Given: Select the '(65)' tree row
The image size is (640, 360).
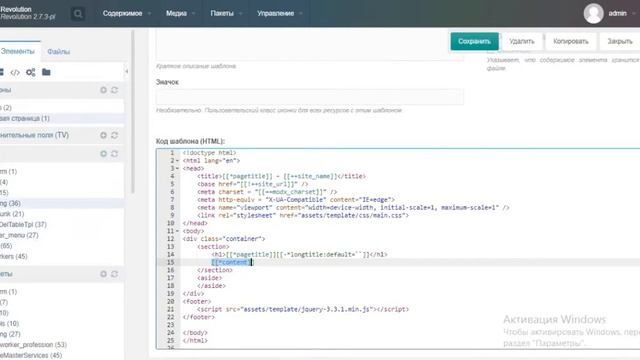Looking at the screenshot, I should [62, 246].
